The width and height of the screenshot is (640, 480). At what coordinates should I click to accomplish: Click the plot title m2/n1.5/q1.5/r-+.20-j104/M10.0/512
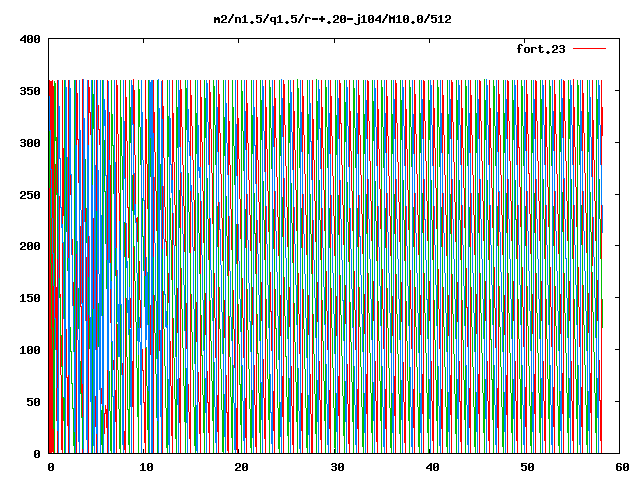(333, 19)
